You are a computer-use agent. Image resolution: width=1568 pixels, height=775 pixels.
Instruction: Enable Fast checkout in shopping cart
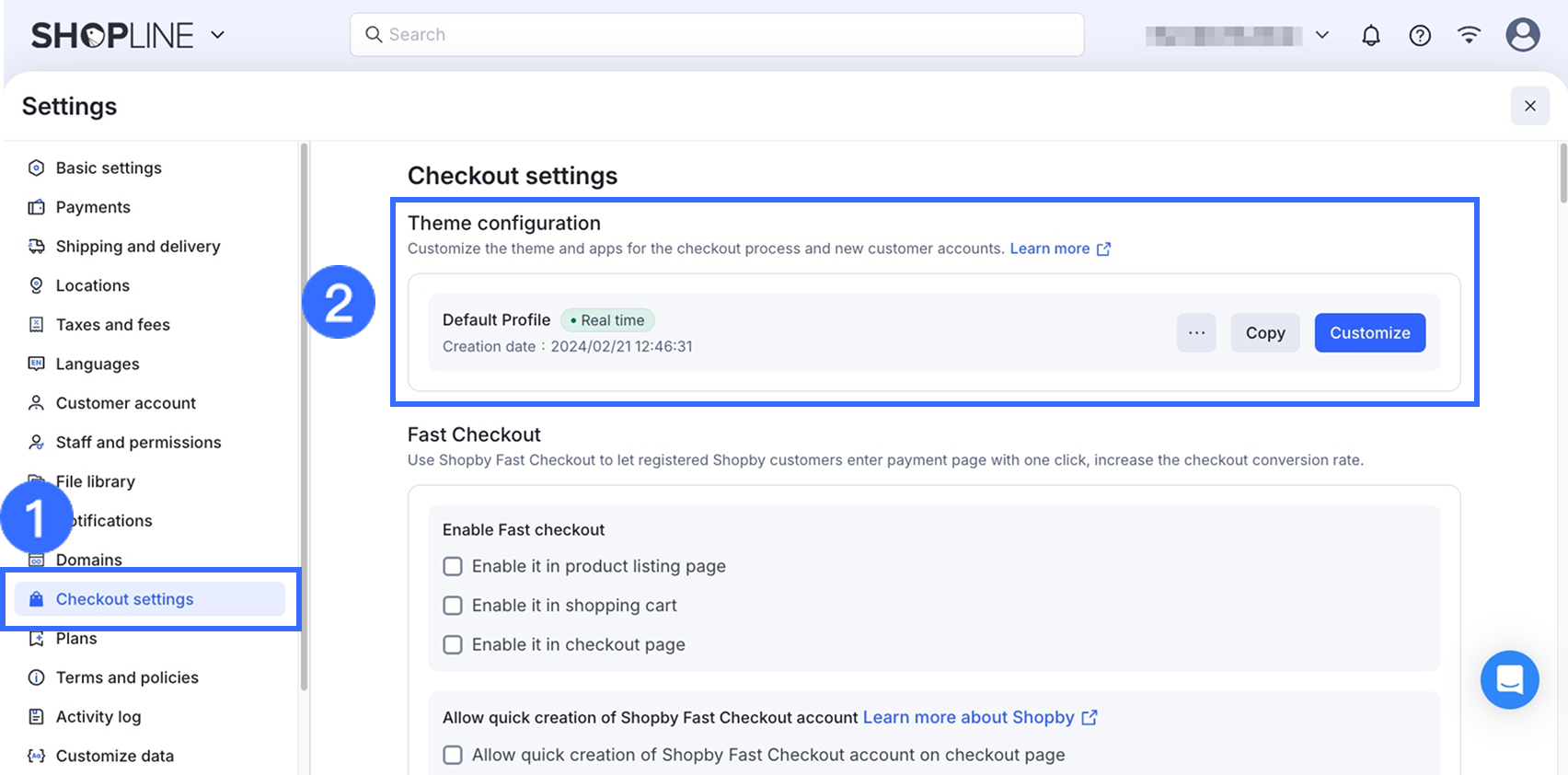click(x=453, y=606)
